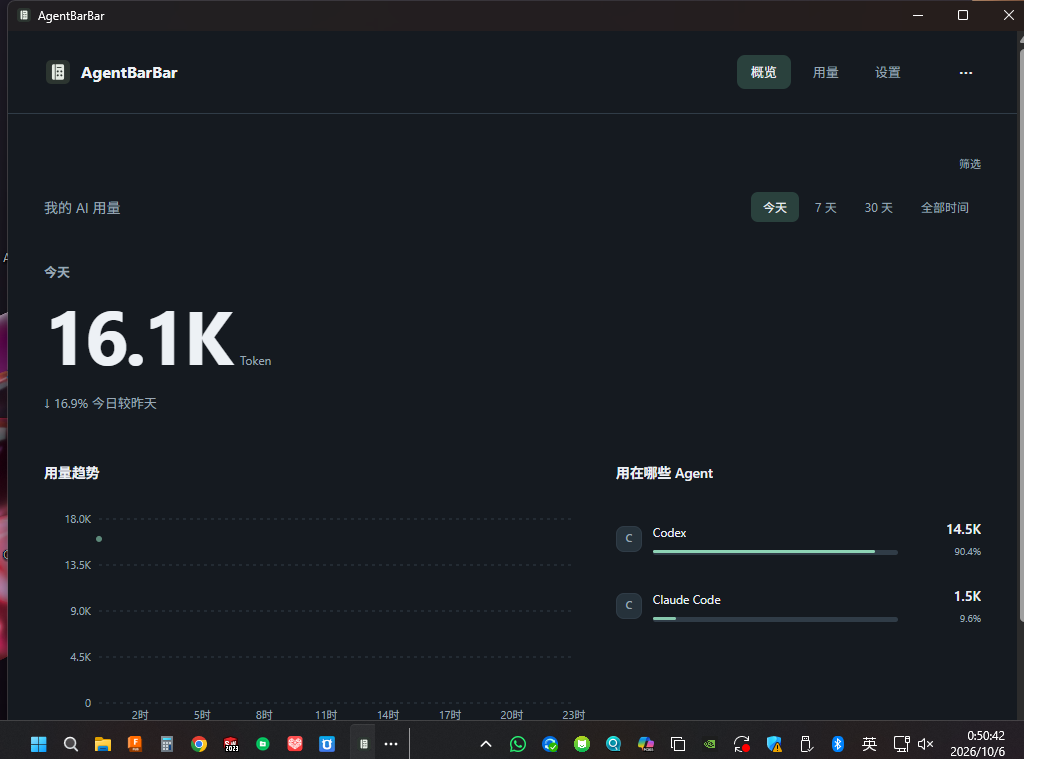Click the 16.1K token total
Screen dimensions: 1040x759
141,338
